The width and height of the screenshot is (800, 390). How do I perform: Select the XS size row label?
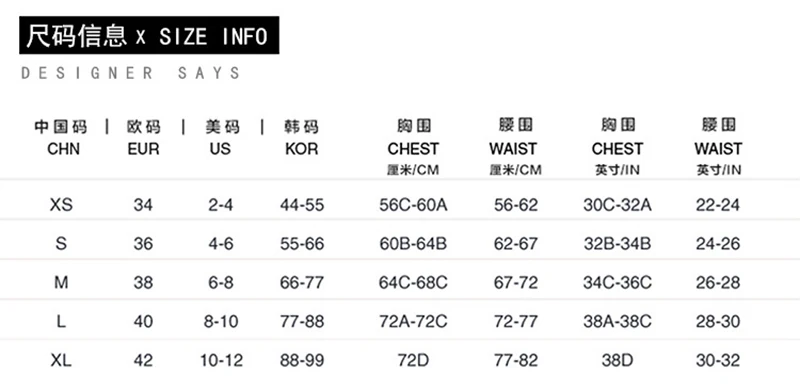[61, 205]
